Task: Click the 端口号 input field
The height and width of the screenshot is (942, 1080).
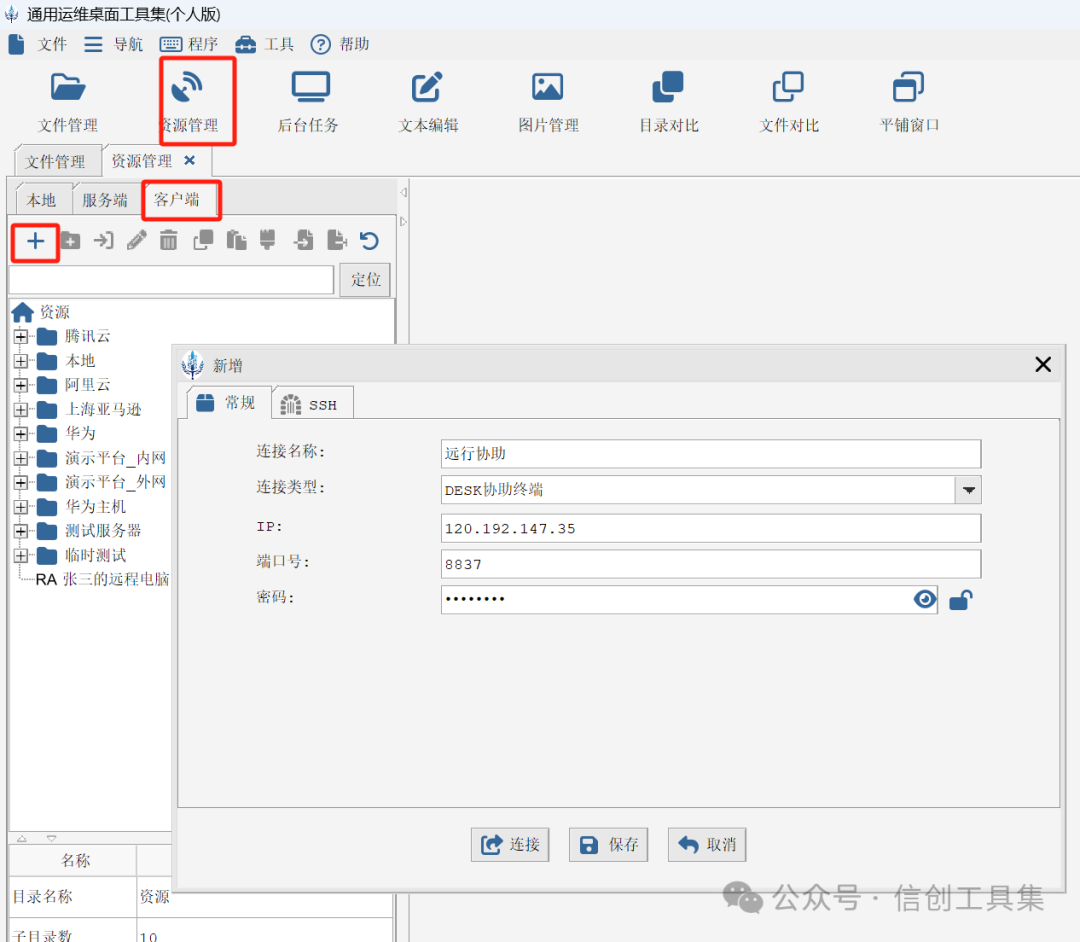Action: [x=711, y=564]
